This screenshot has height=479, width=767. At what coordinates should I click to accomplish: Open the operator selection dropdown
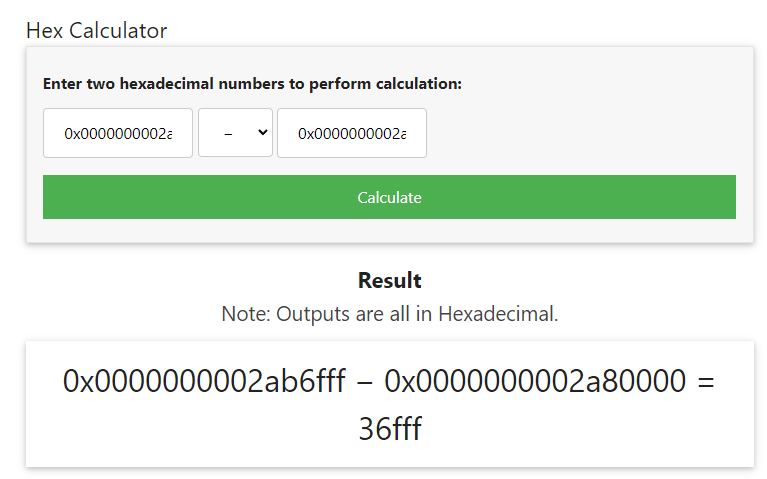(235, 133)
